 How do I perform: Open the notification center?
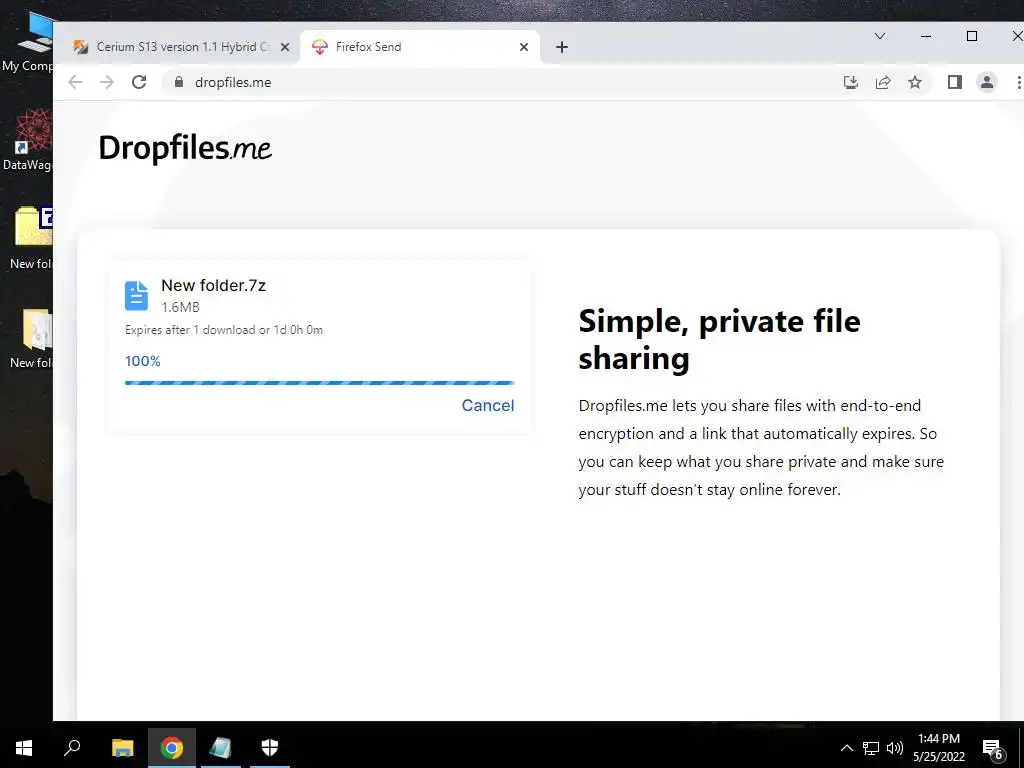993,748
